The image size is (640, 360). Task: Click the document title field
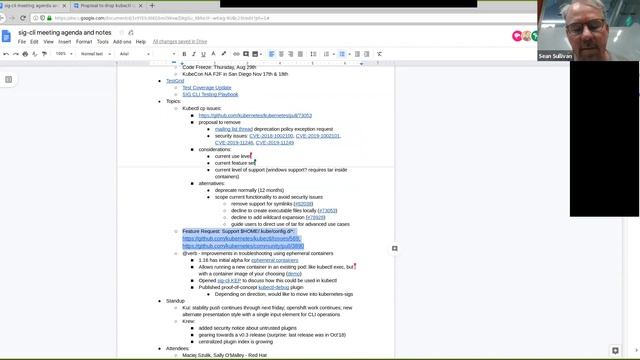65,32
